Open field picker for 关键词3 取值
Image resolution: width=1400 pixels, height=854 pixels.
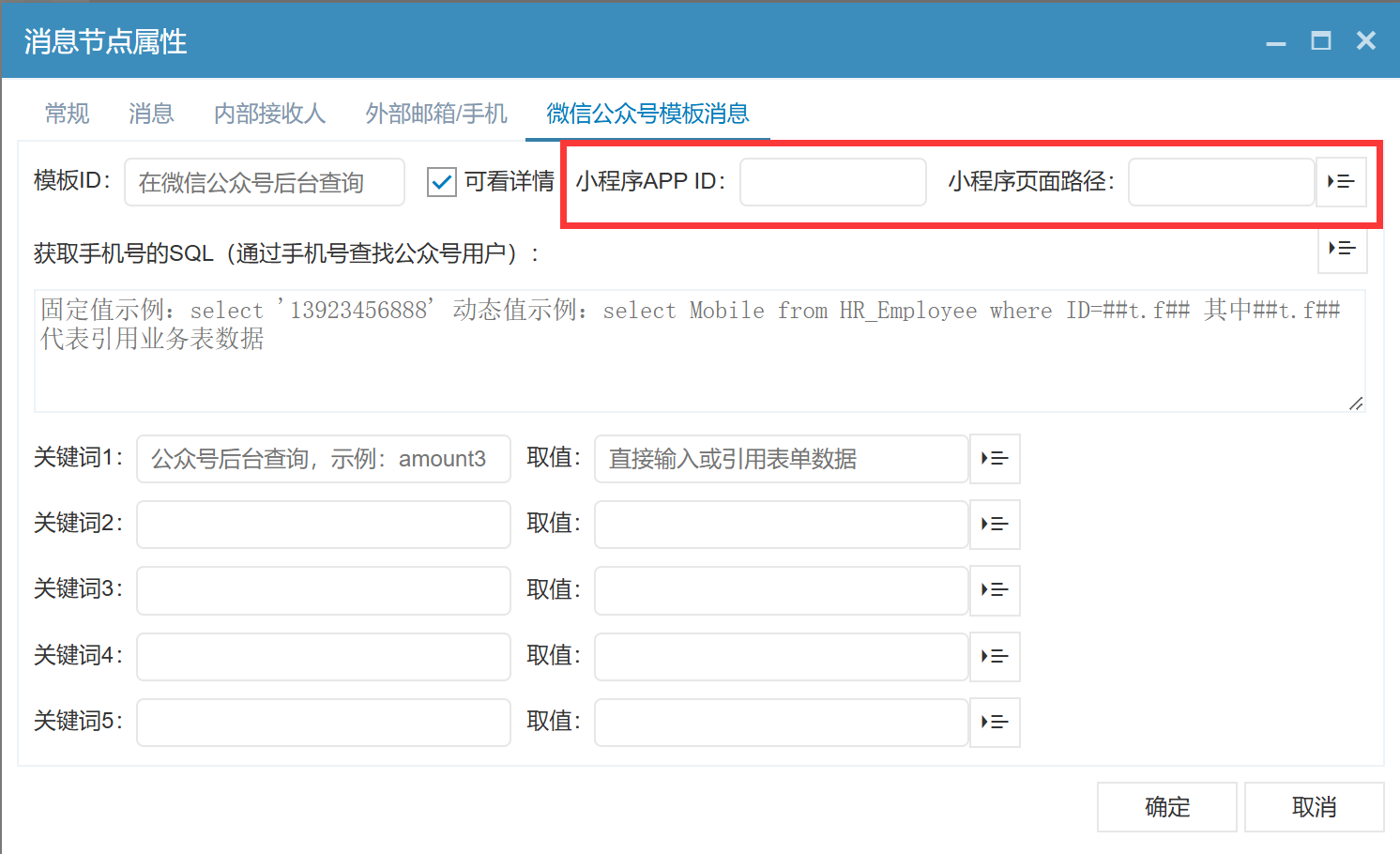994,589
